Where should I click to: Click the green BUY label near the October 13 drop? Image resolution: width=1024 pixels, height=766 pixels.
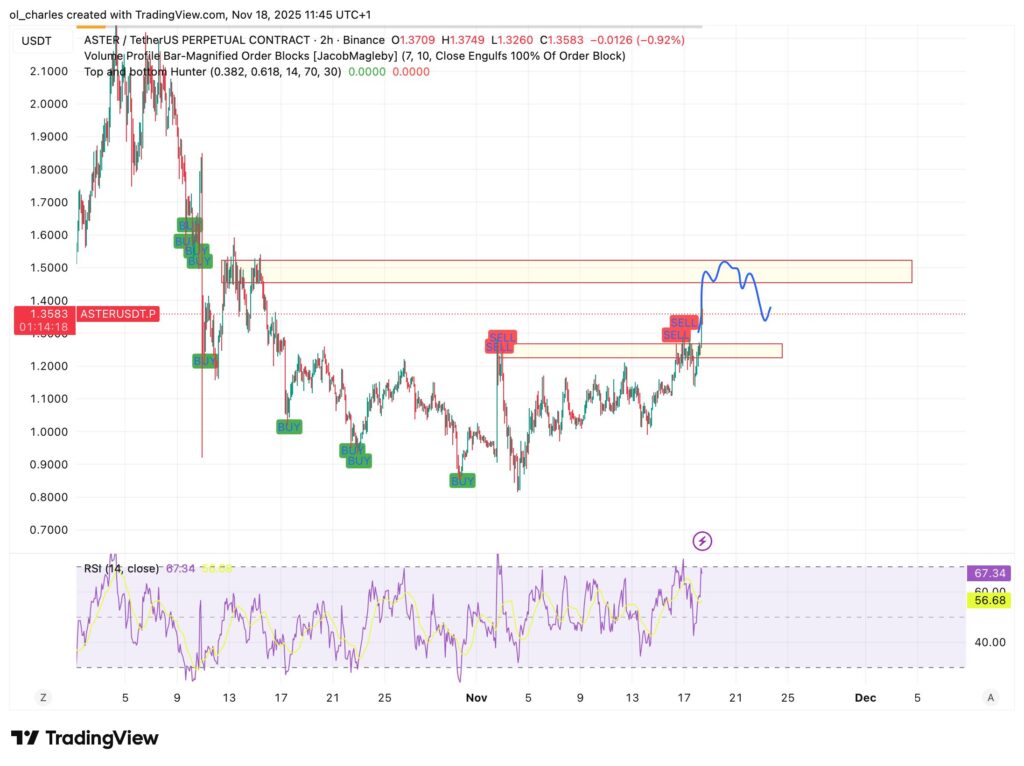click(x=204, y=360)
